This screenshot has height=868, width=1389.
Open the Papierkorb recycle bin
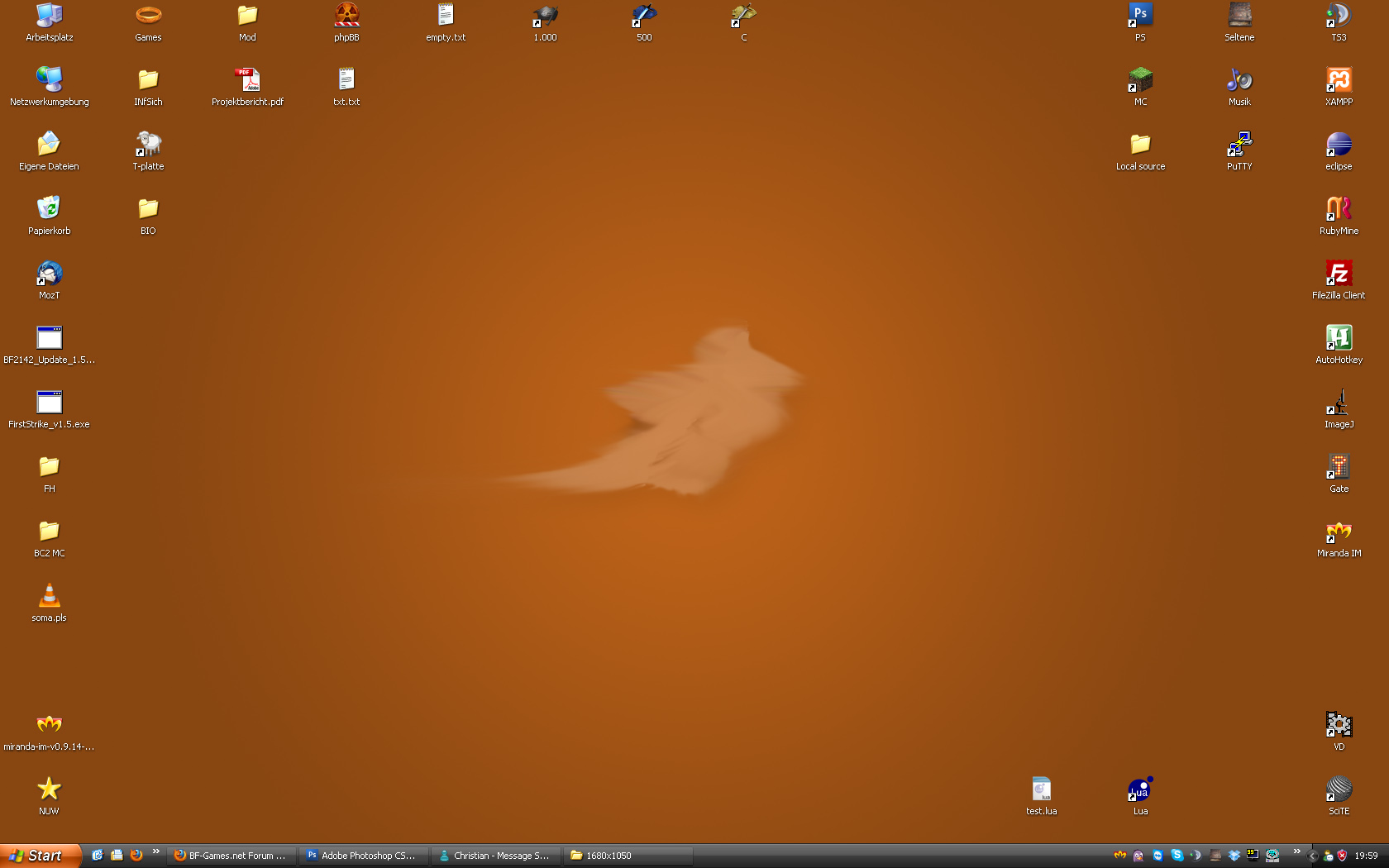tap(50, 215)
